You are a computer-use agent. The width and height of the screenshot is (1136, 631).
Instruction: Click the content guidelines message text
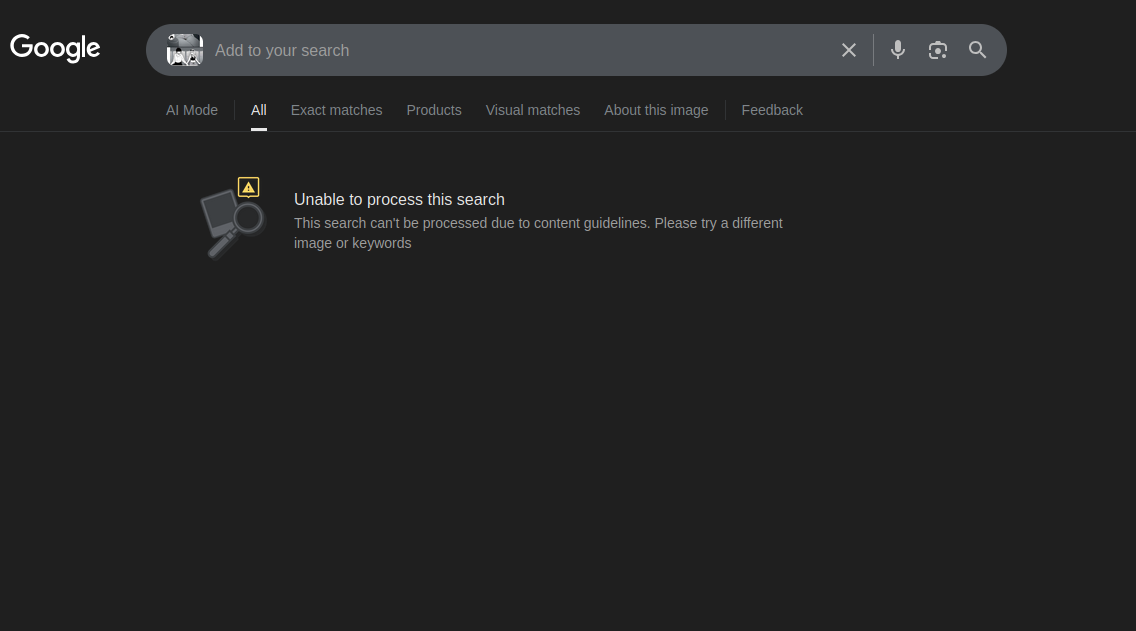(x=538, y=233)
